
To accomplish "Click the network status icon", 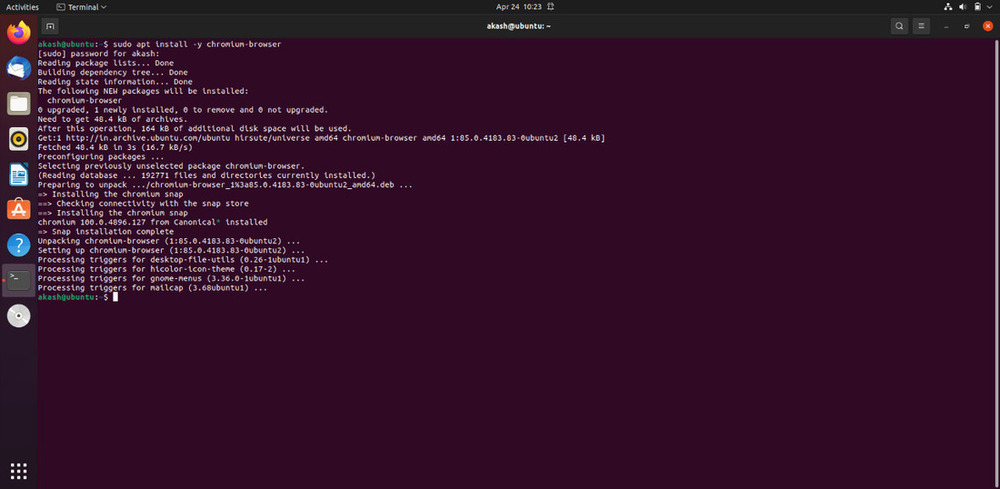I will tap(947, 7).
